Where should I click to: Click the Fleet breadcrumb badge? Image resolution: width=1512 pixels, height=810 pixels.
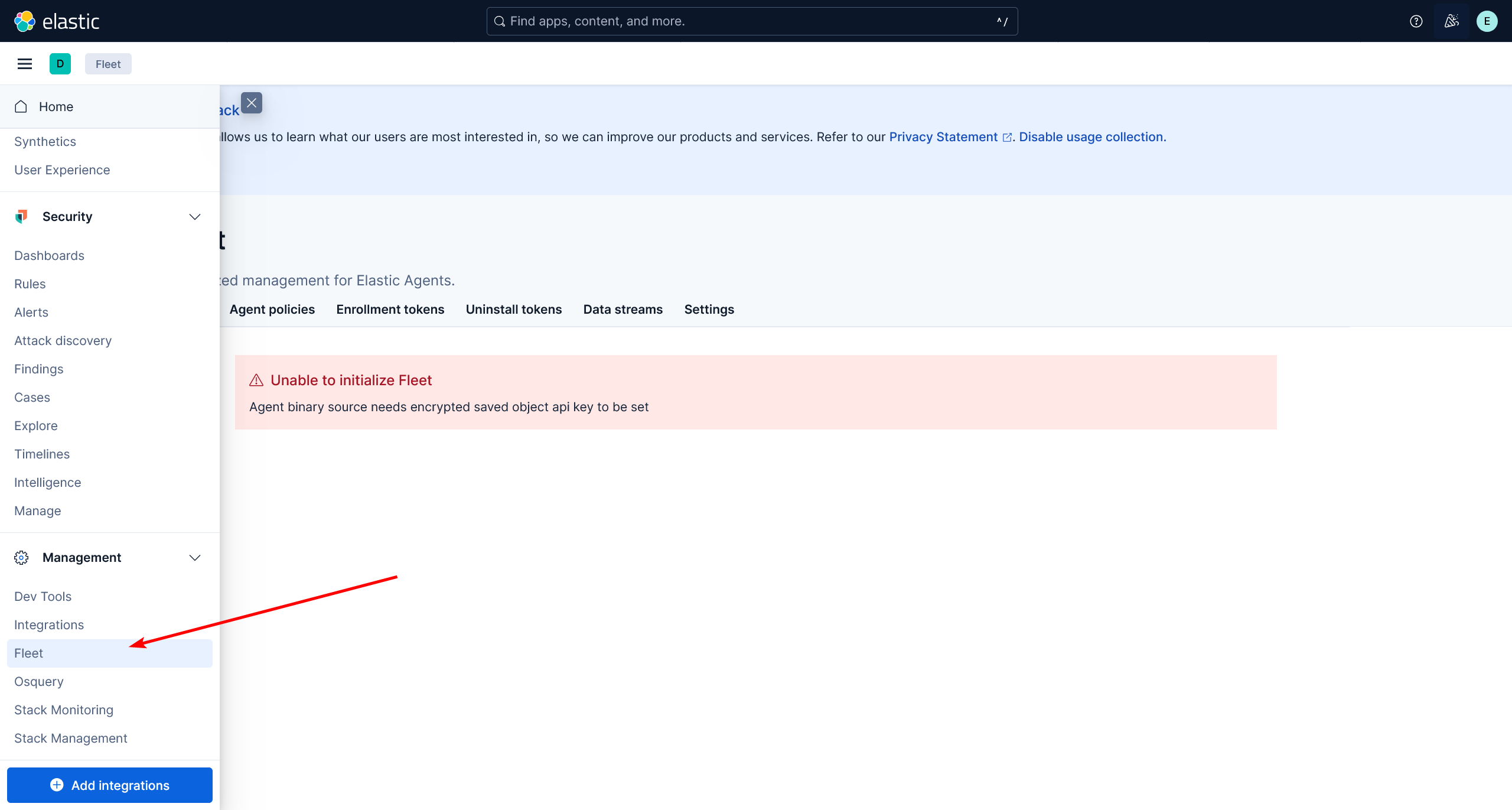point(108,64)
